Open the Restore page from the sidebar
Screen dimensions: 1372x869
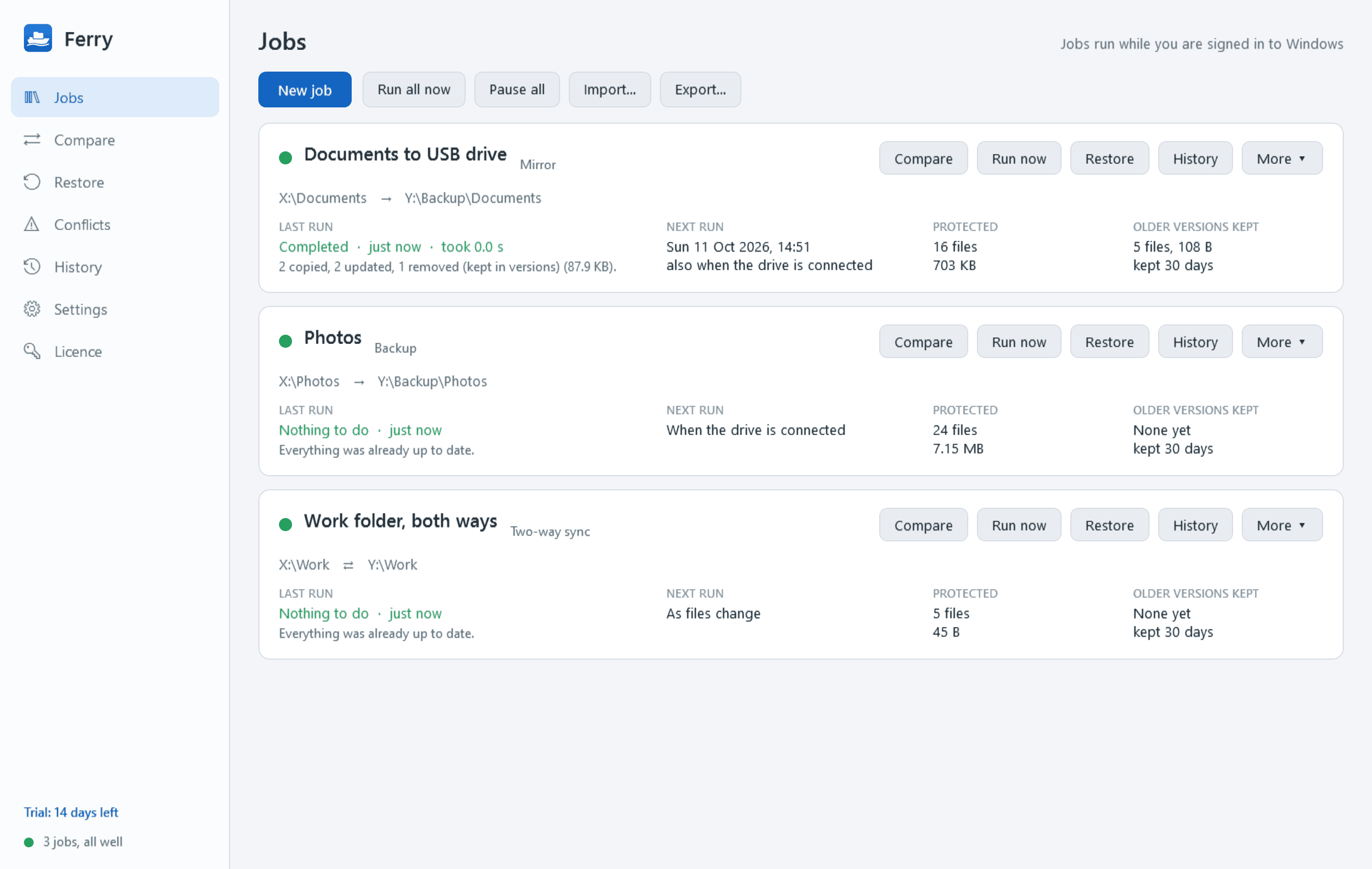(115, 182)
